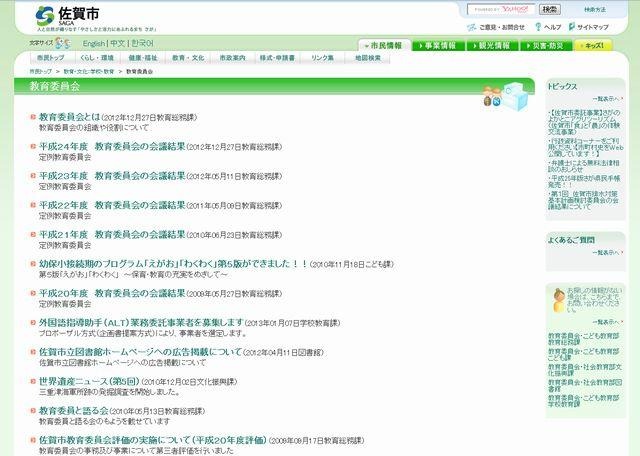640x456 pixels.
Task: Switch language to Korean
Action: pyautogui.click(x=142, y=43)
